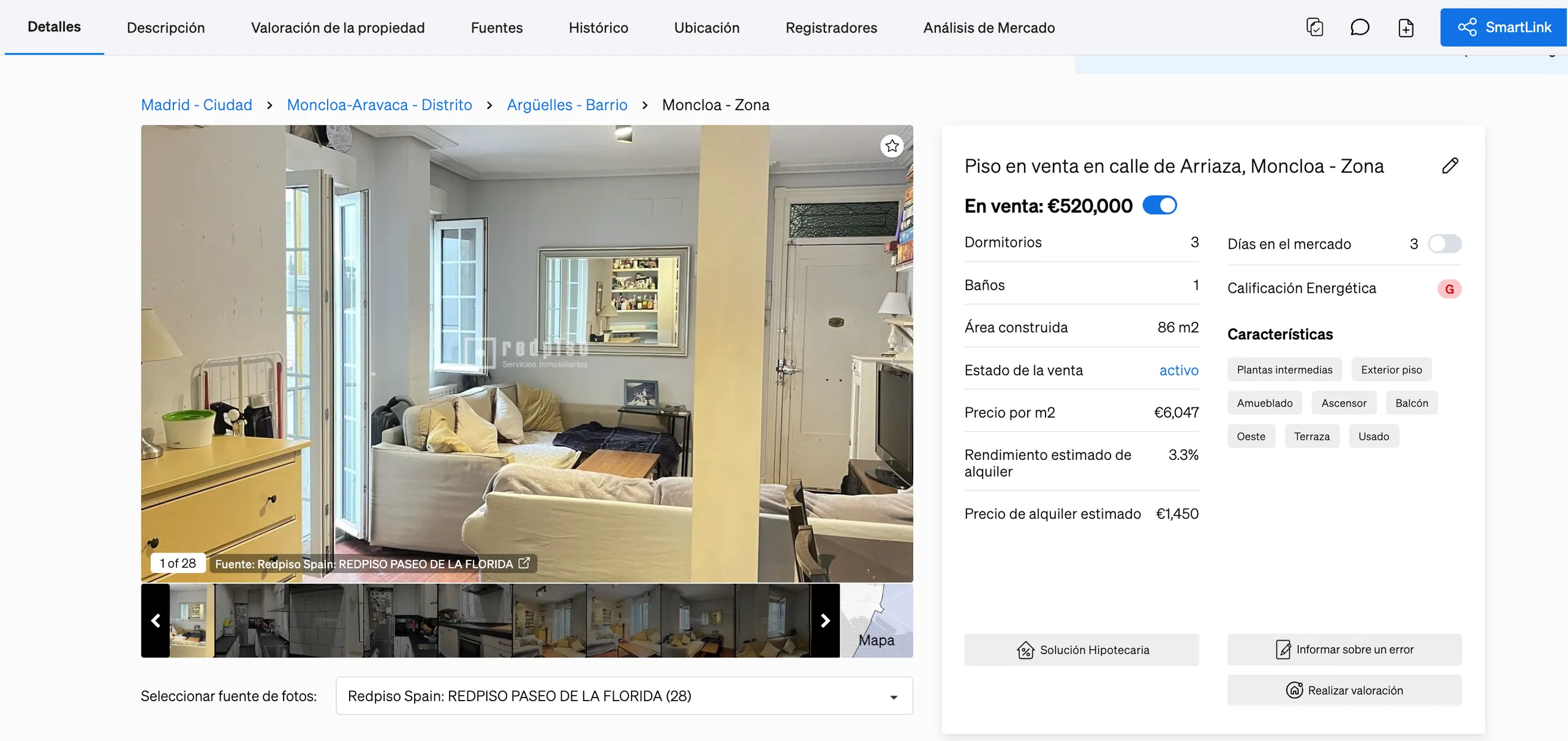Go to previous thumbnails with left arrow
This screenshot has height=741, width=1568.
click(156, 620)
